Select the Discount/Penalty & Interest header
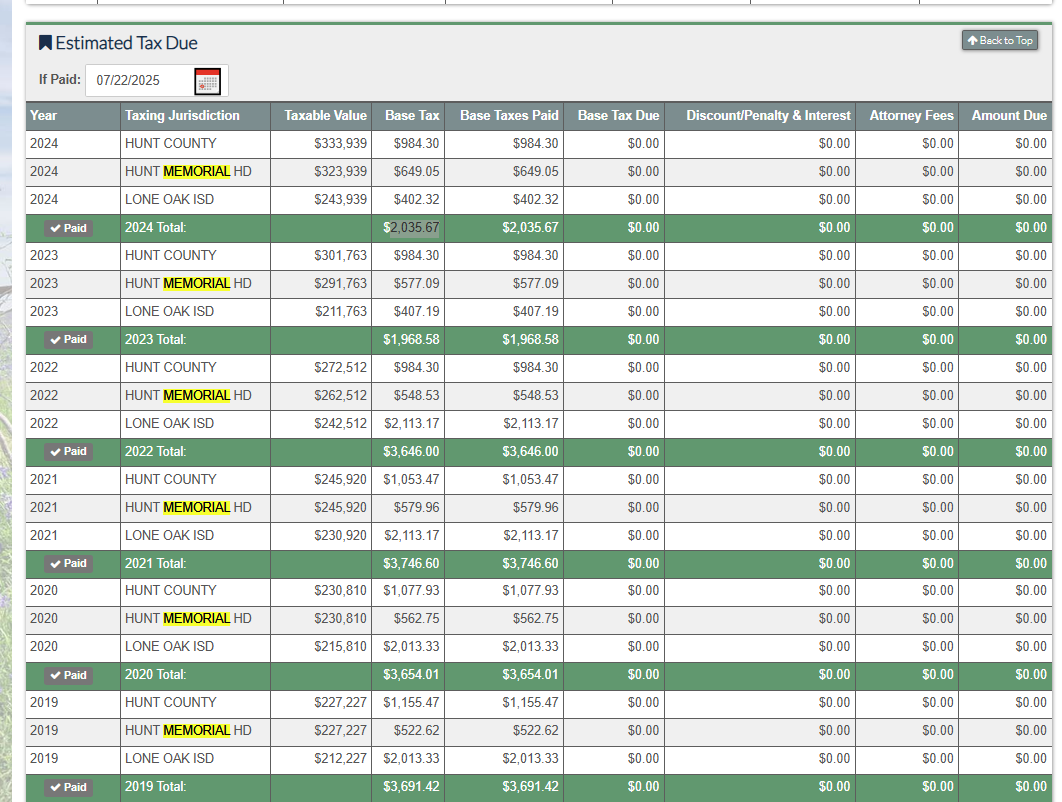This screenshot has height=802, width=1062. point(768,116)
